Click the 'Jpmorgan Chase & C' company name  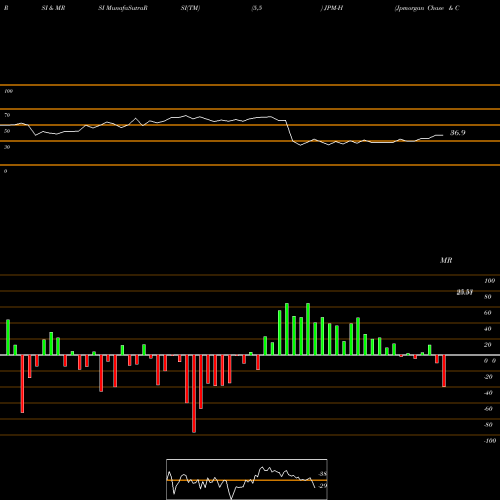(x=427, y=8)
